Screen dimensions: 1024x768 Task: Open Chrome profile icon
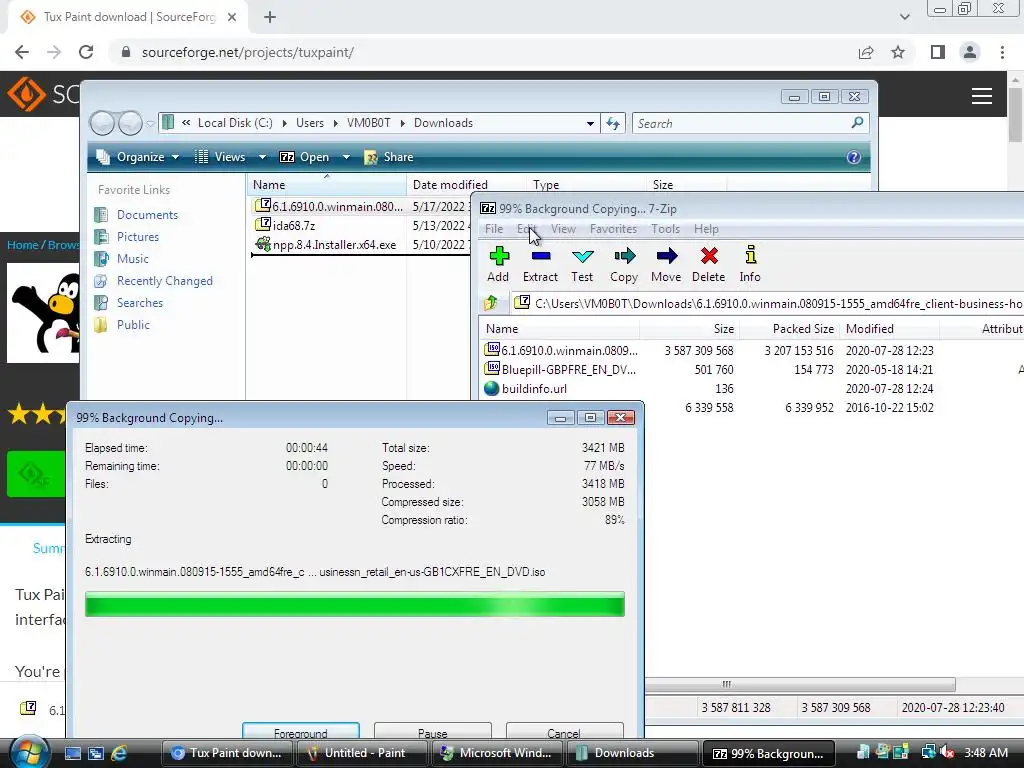click(970, 52)
